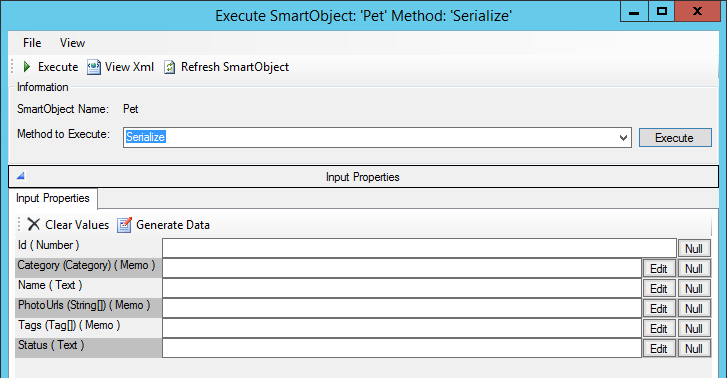This screenshot has width=727, height=378.
Task: Set the Name field to Null
Action: 694,288
